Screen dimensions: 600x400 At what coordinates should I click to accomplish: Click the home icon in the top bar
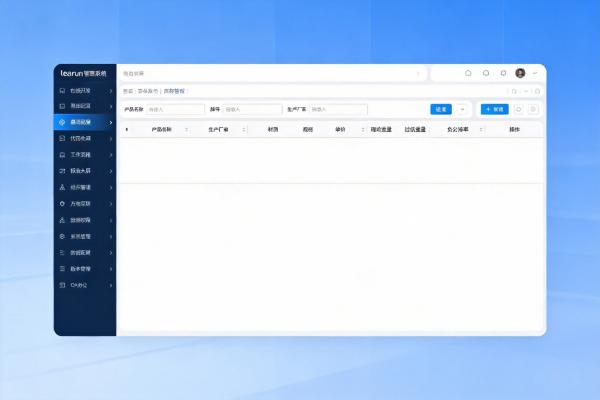[x=468, y=73]
